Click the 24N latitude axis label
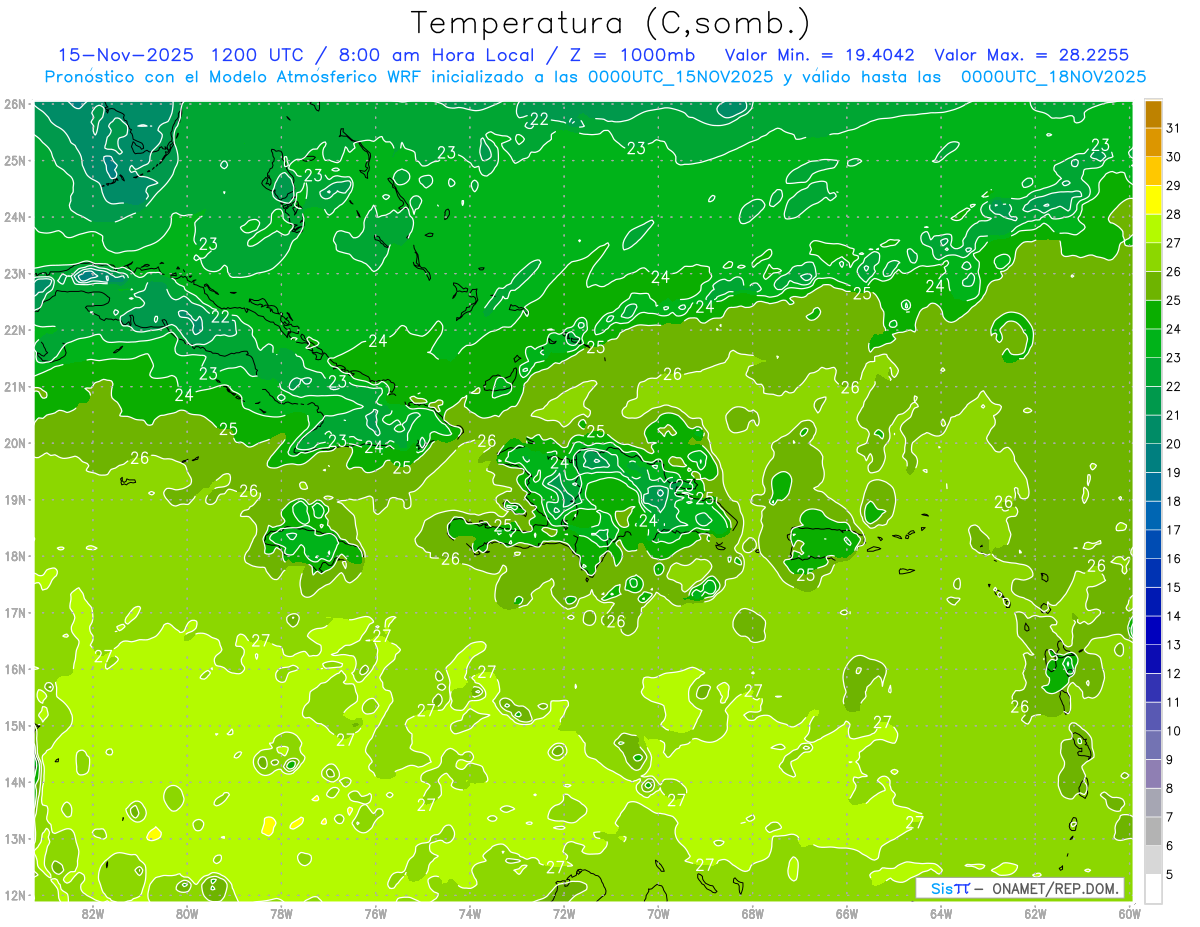 pos(15,217)
